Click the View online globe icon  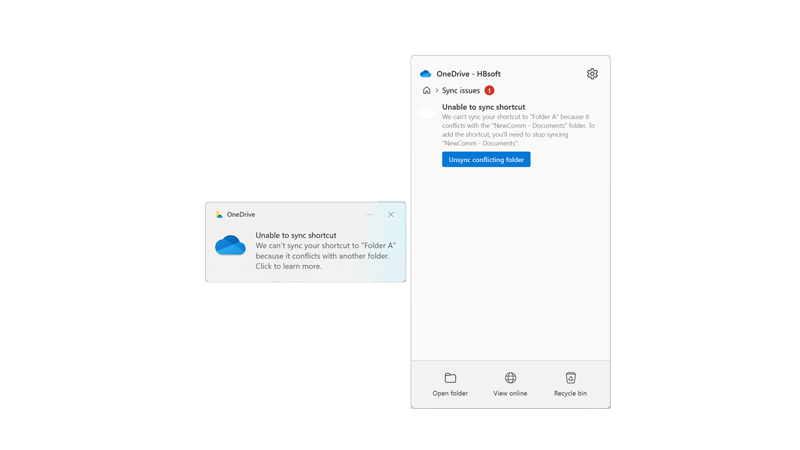click(510, 378)
